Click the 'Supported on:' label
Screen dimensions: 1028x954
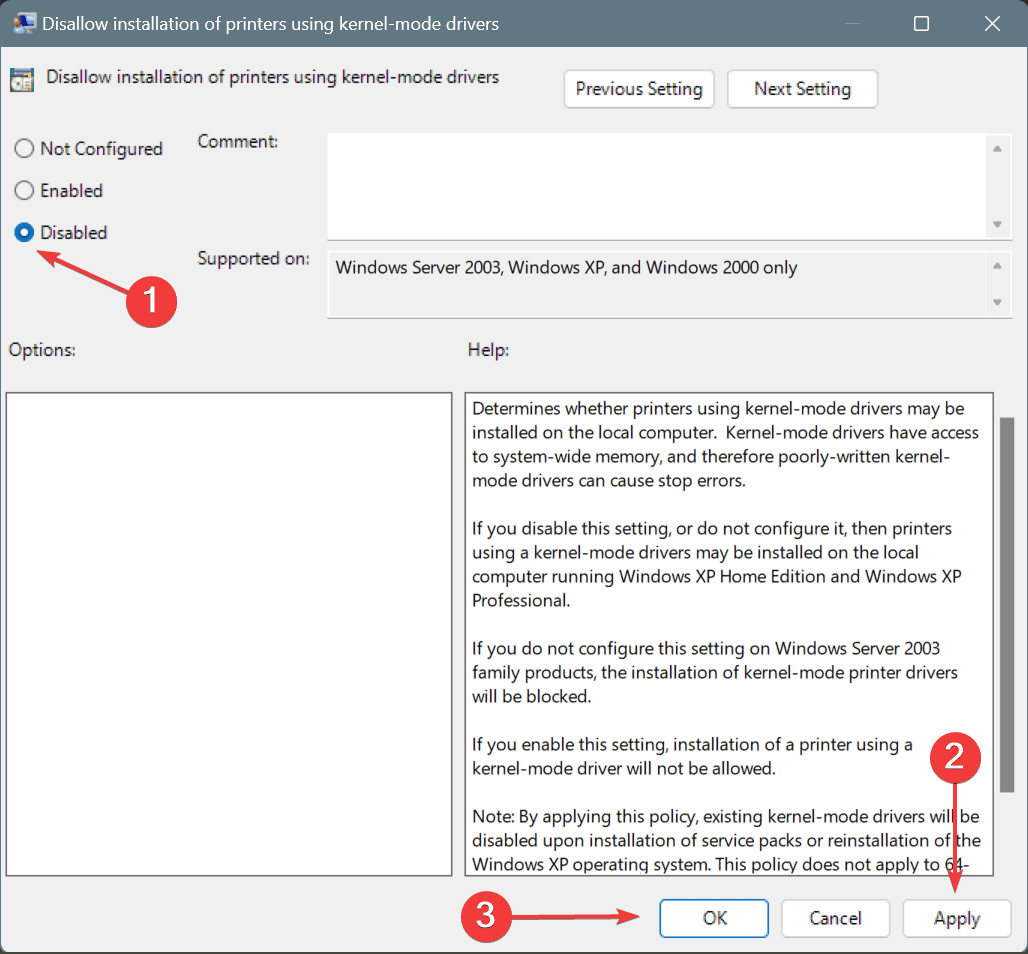[x=253, y=259]
